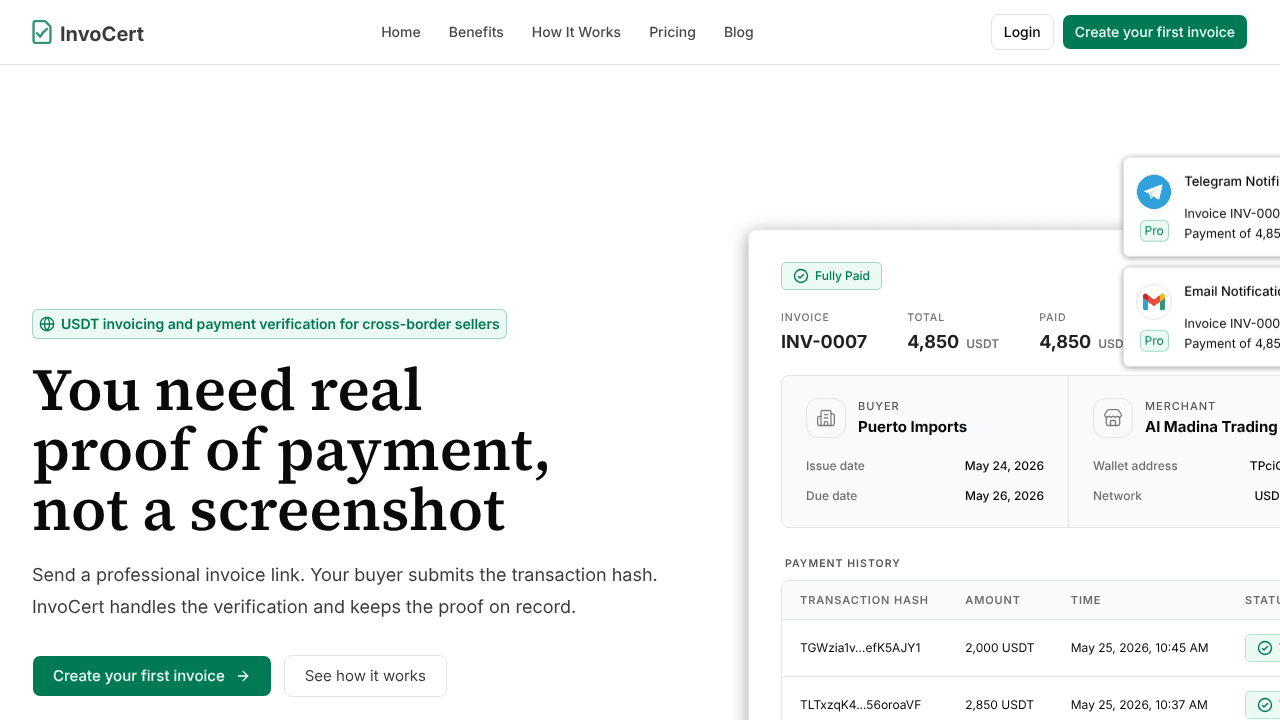The image size is (1280, 720).
Task: Click time May 25, 2026, 10:37 AM
Action: click(1139, 705)
